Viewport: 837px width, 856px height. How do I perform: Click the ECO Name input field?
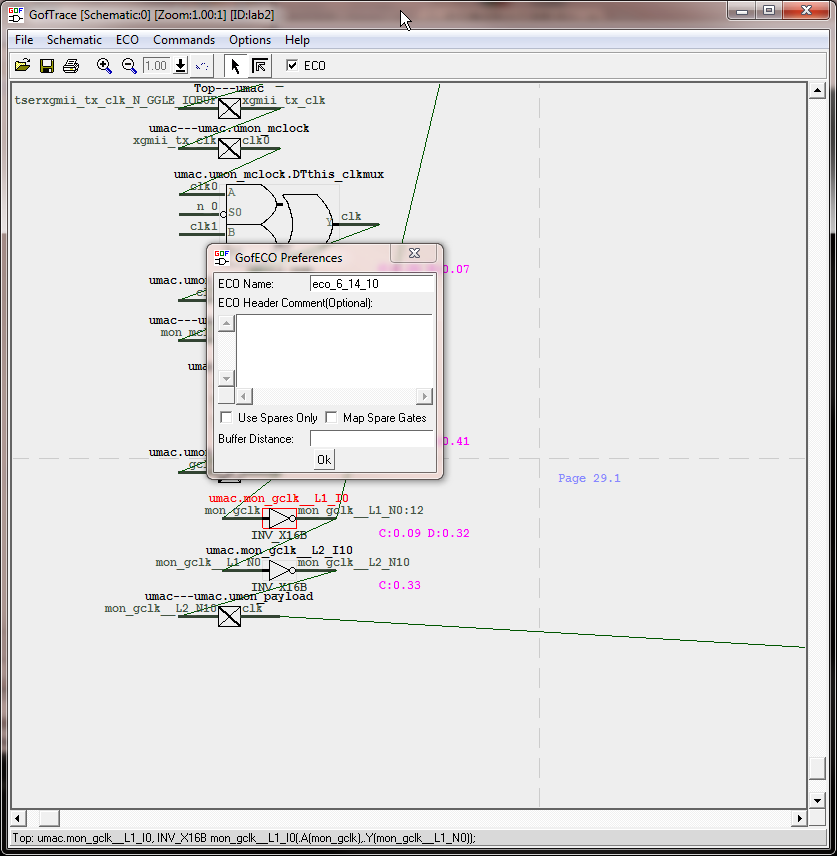371,284
